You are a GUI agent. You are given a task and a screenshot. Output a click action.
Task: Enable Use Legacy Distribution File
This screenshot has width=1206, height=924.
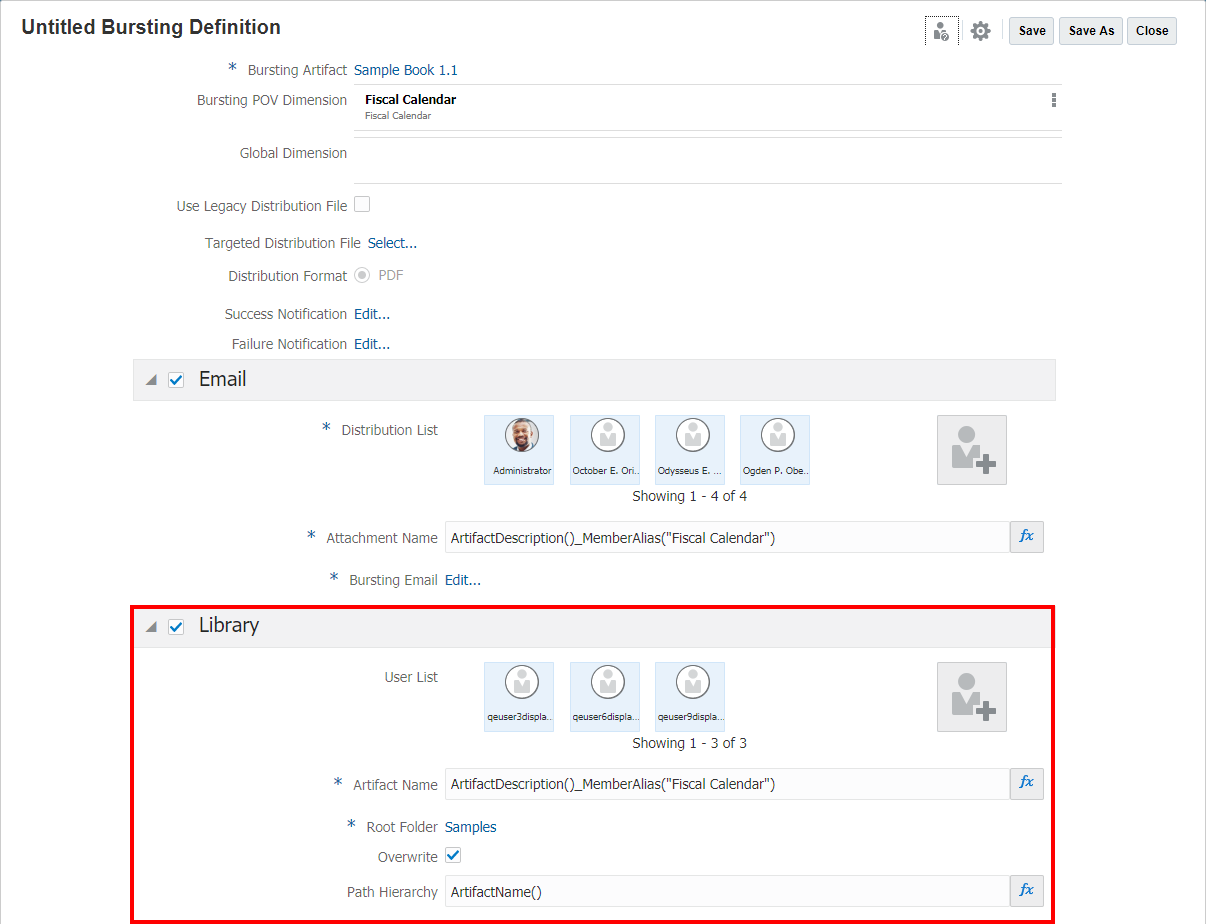[x=362, y=203]
